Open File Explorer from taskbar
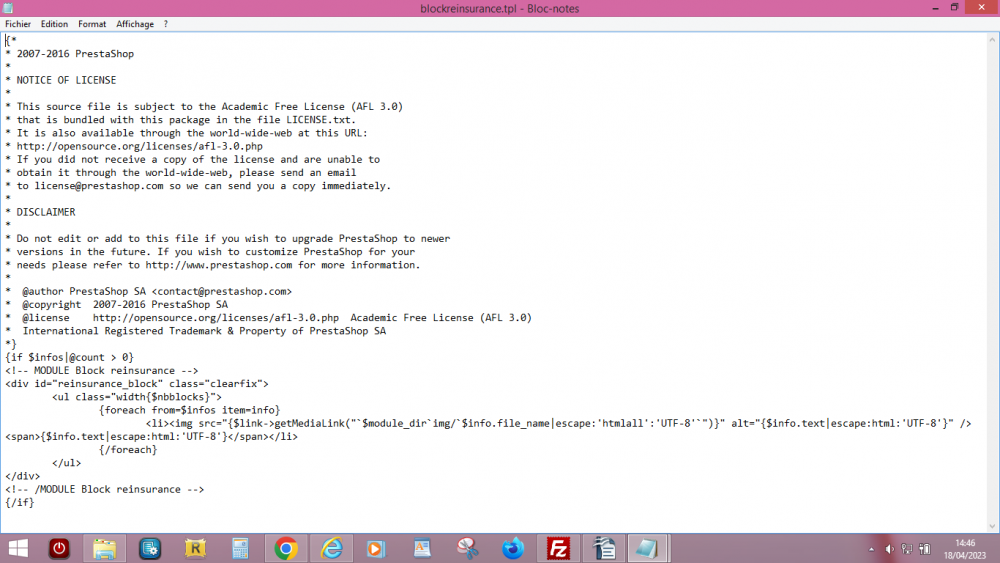The image size is (1000, 563). pyautogui.click(x=105, y=548)
